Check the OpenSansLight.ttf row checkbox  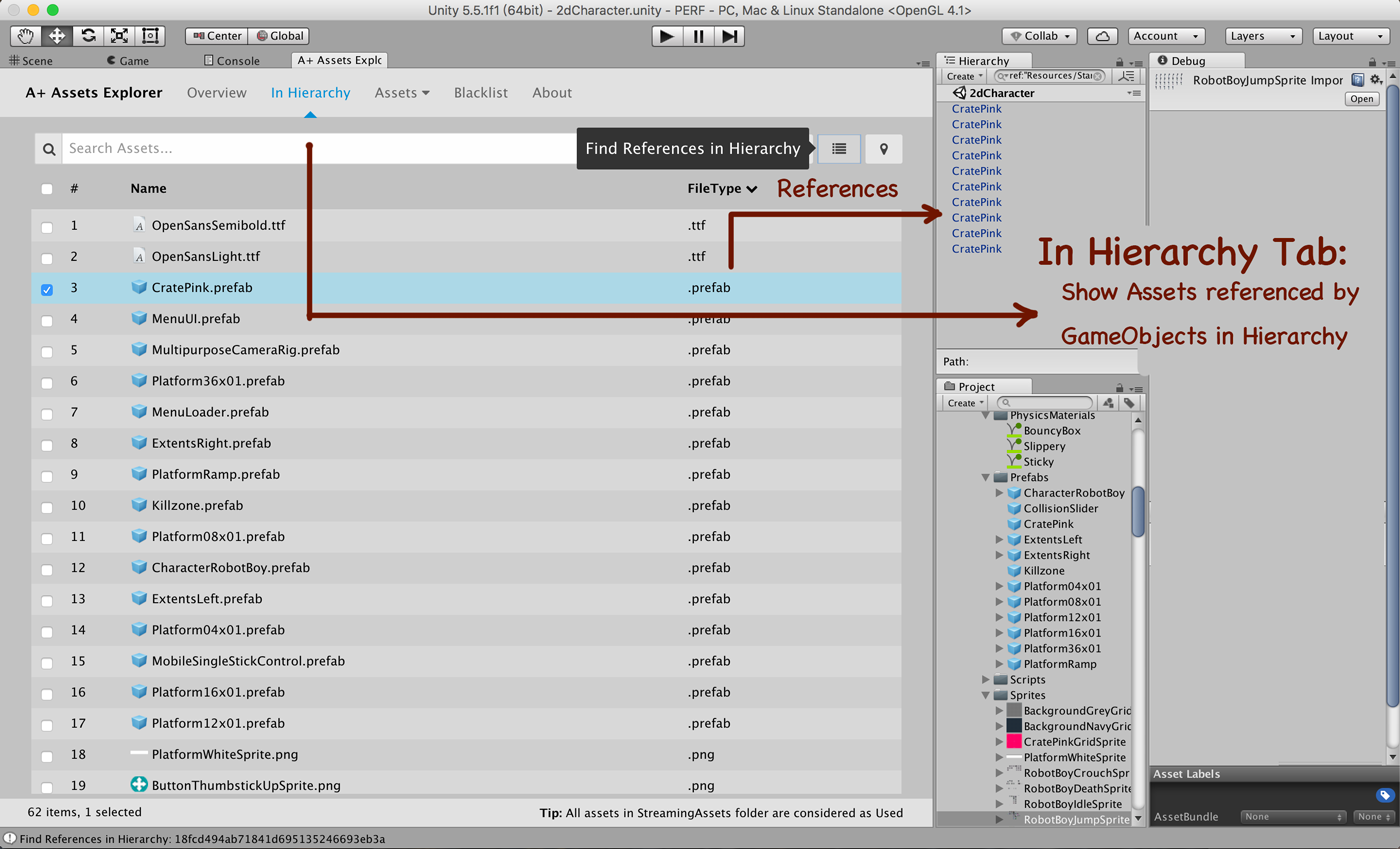tap(47, 259)
